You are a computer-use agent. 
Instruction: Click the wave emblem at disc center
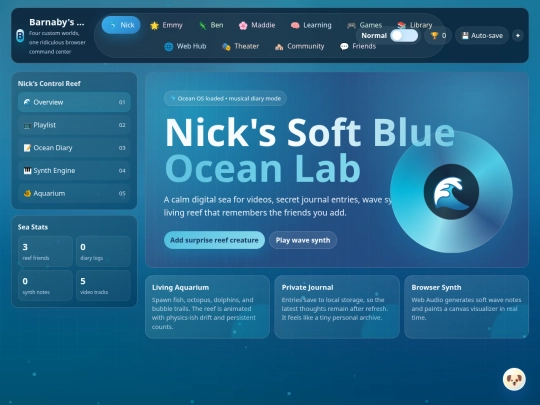coord(451,192)
